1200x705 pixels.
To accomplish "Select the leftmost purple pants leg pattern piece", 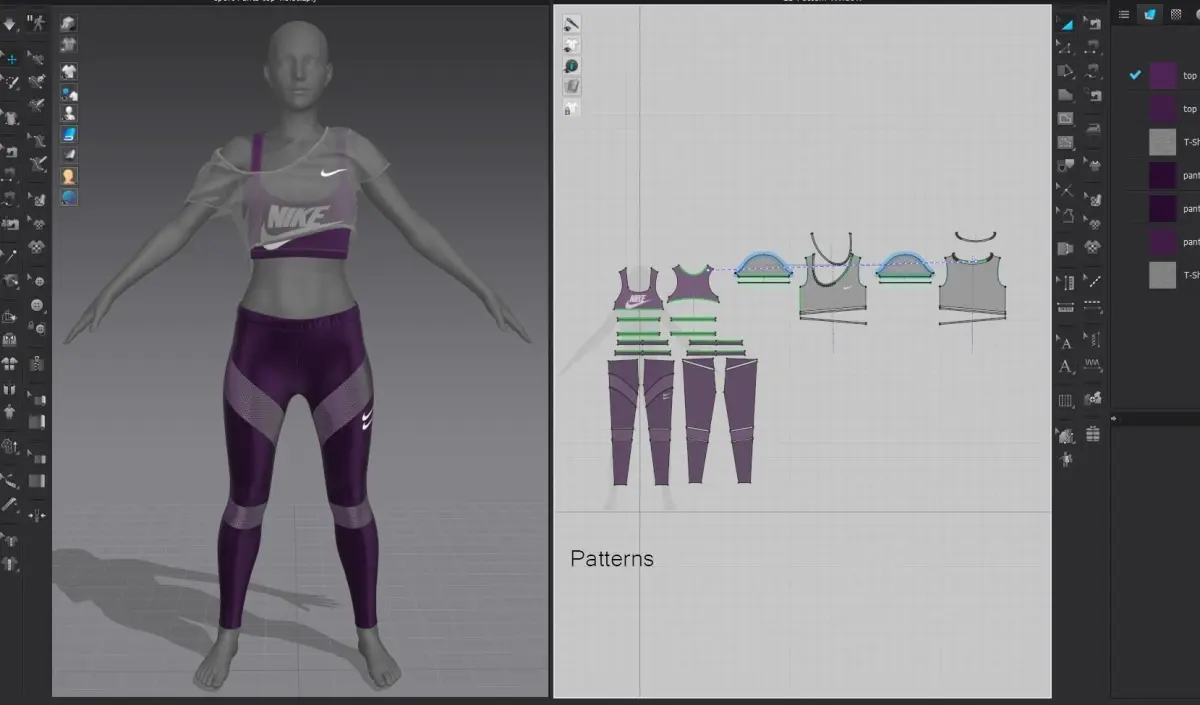I will coord(623,422).
